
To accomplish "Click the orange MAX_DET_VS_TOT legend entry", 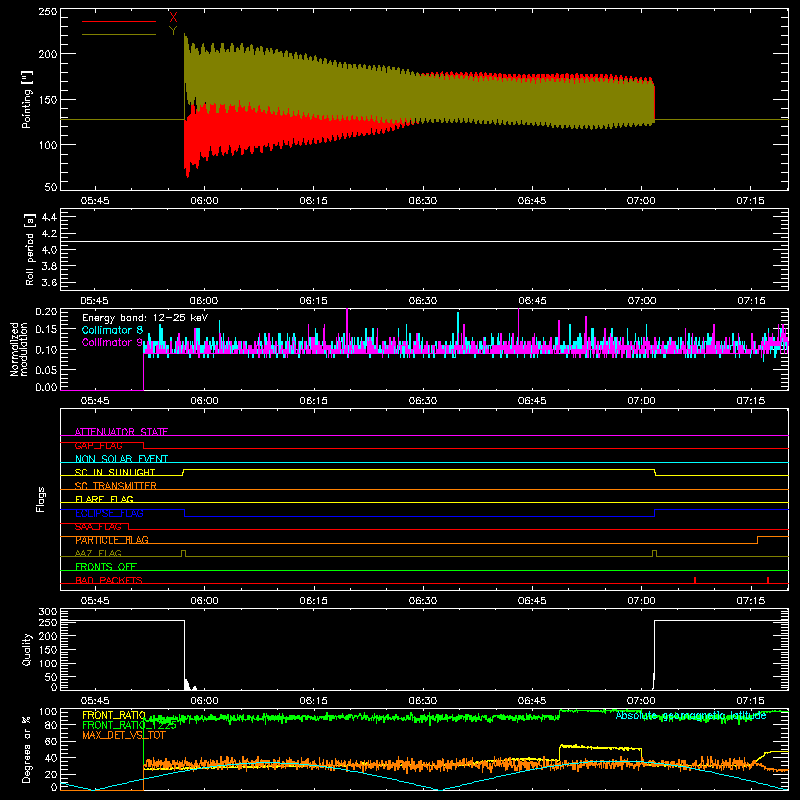I will click(124, 735).
